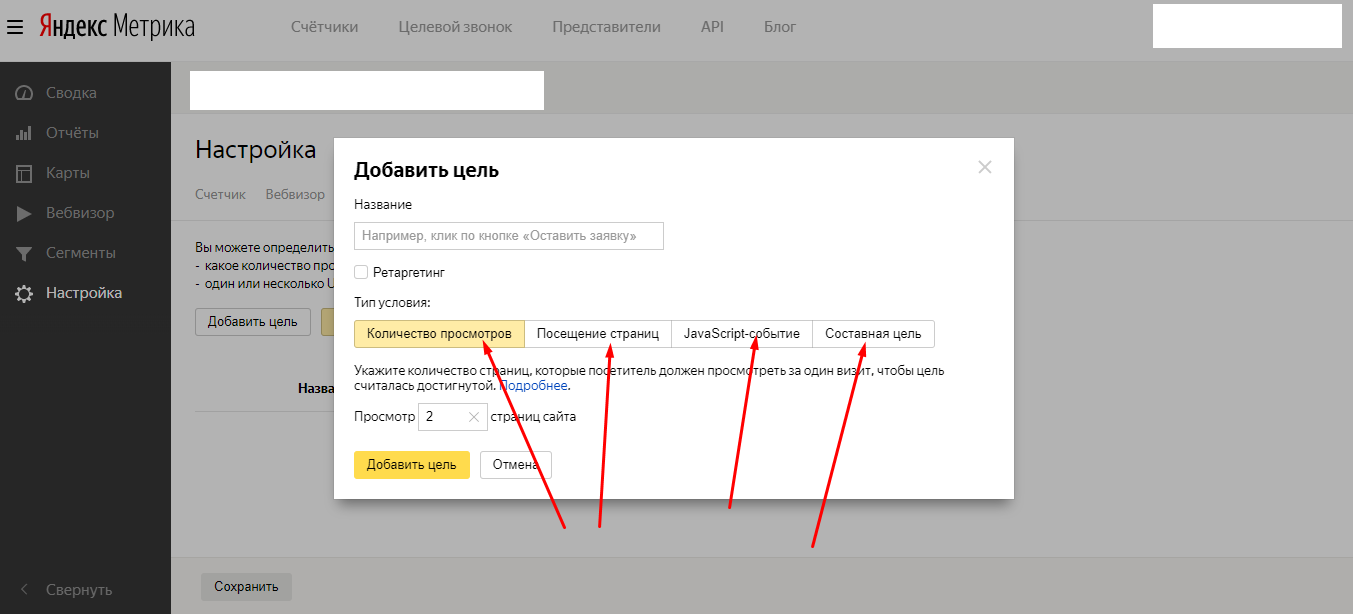Click the Сводка gauge icon
The image size is (1353, 614).
click(x=25, y=93)
